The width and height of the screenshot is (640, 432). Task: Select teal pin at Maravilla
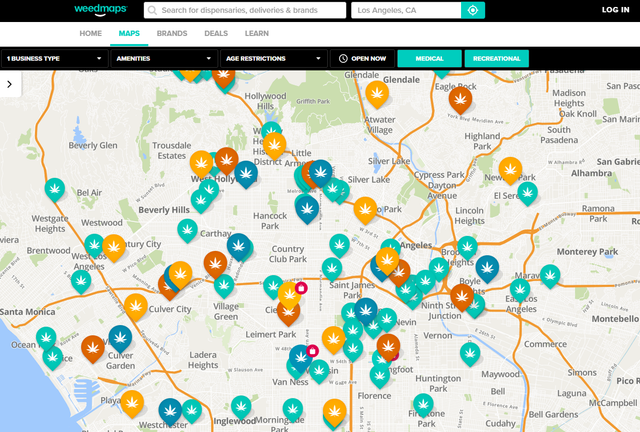[x=550, y=275]
